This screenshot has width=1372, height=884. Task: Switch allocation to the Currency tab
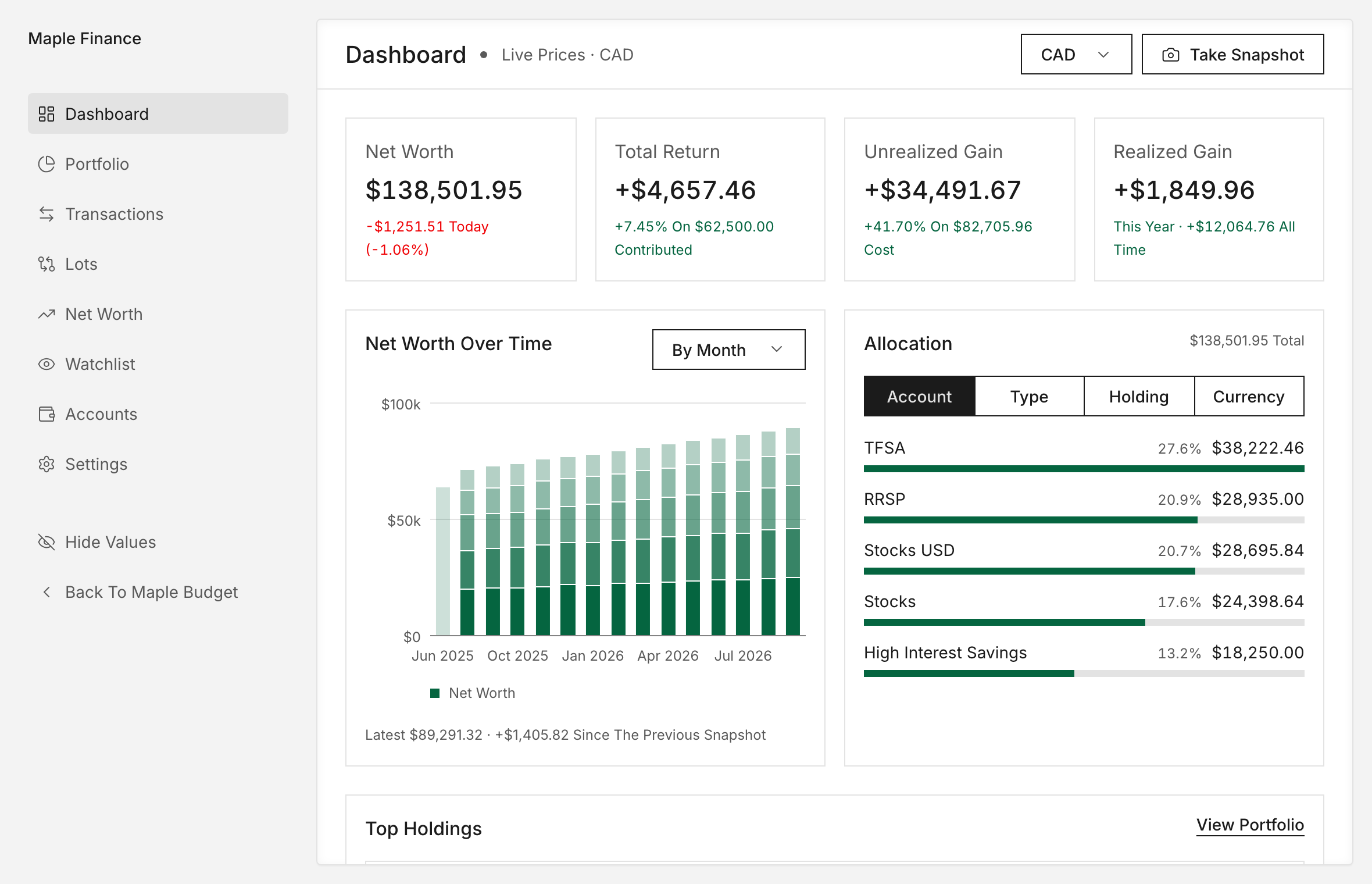[x=1249, y=396]
